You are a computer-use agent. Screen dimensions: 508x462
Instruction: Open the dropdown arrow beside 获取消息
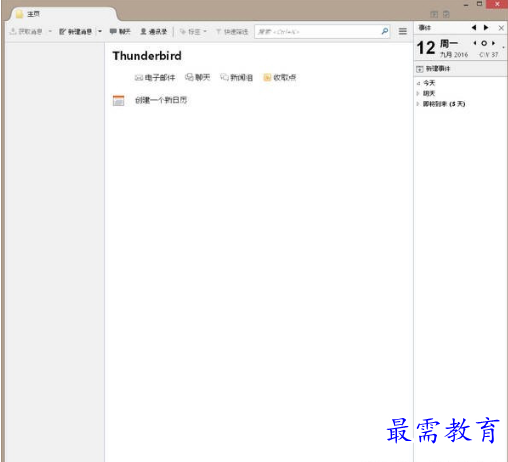pyautogui.click(x=50, y=31)
